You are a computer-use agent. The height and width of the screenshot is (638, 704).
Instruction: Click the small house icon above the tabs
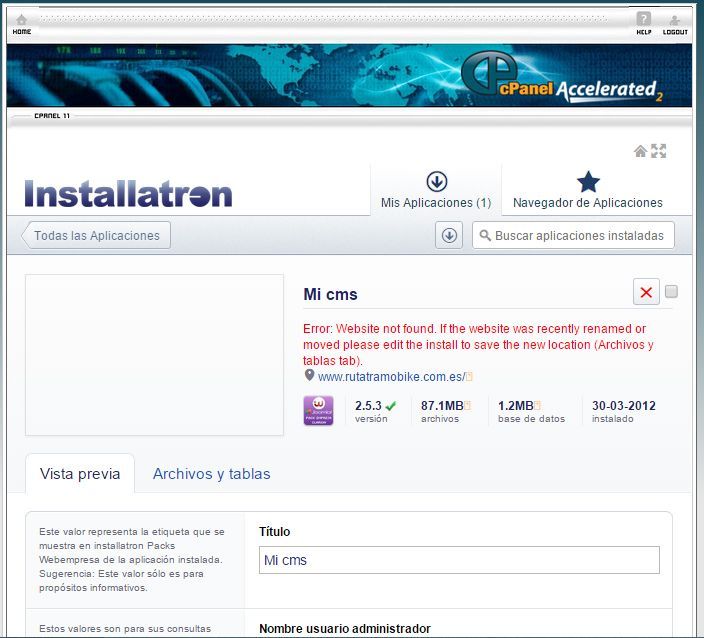tap(640, 151)
